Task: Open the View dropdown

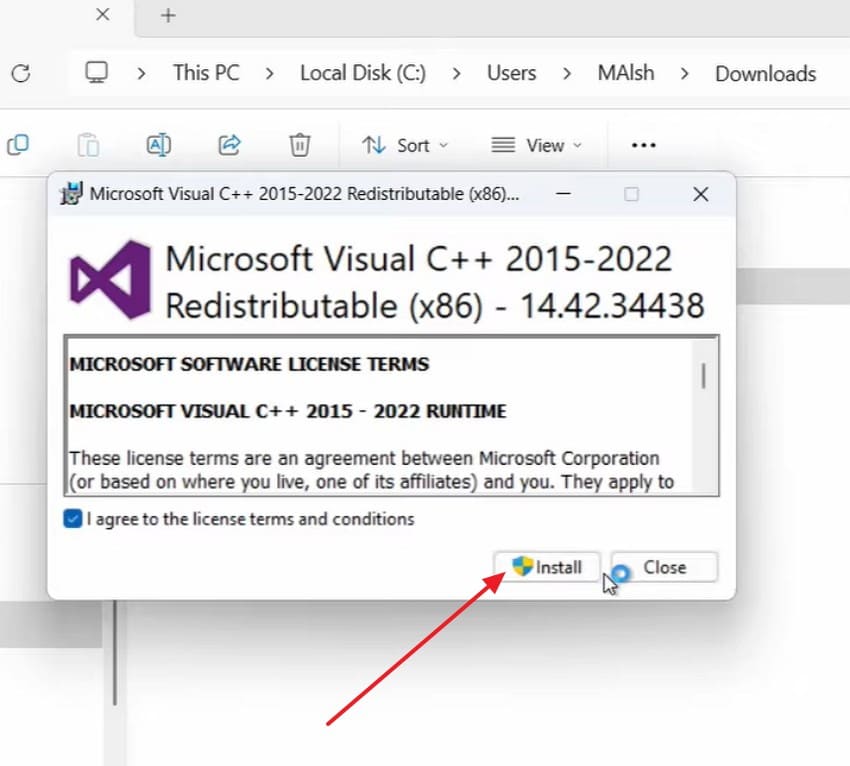Action: pos(536,145)
